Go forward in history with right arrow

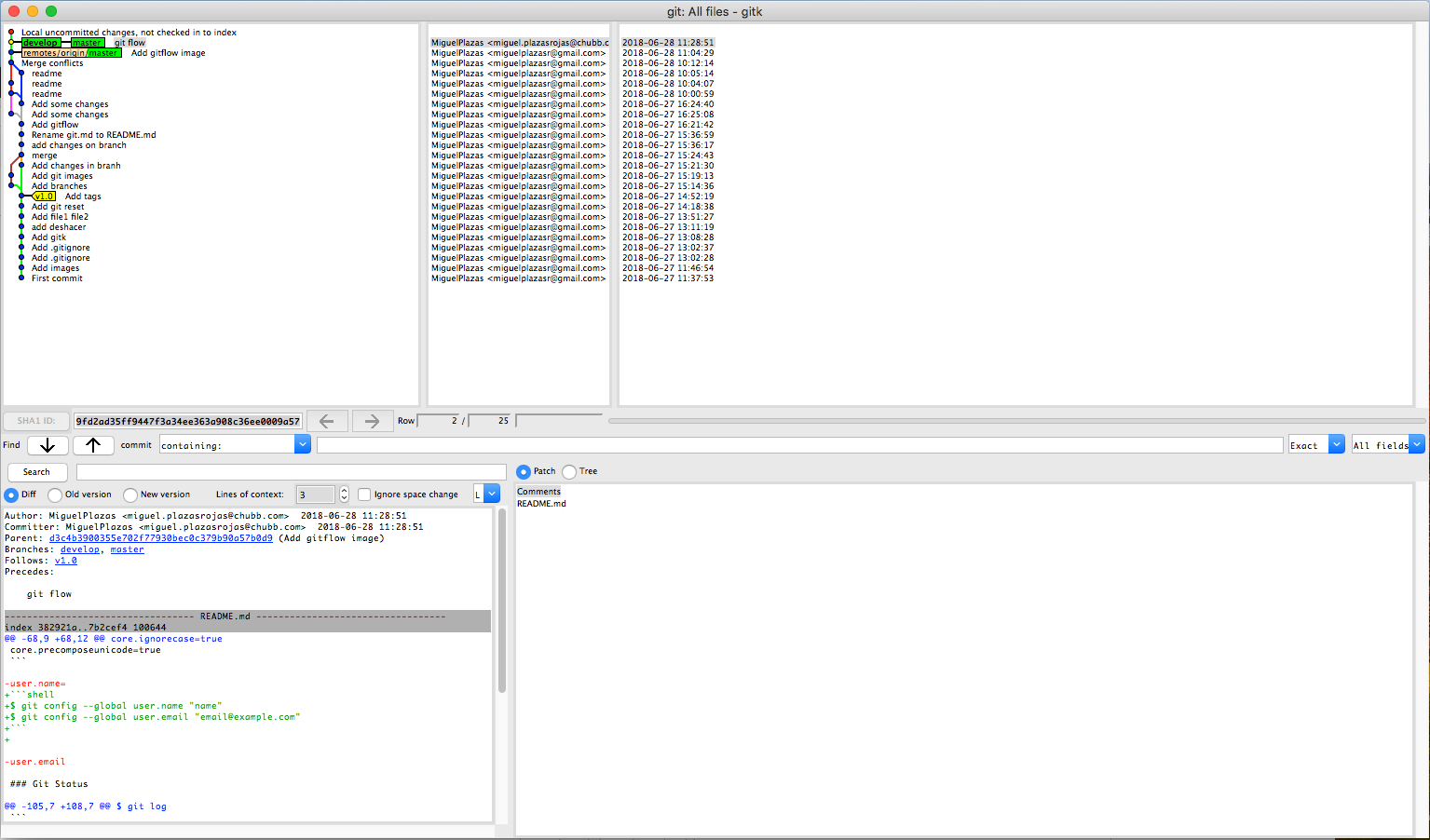pyautogui.click(x=372, y=421)
